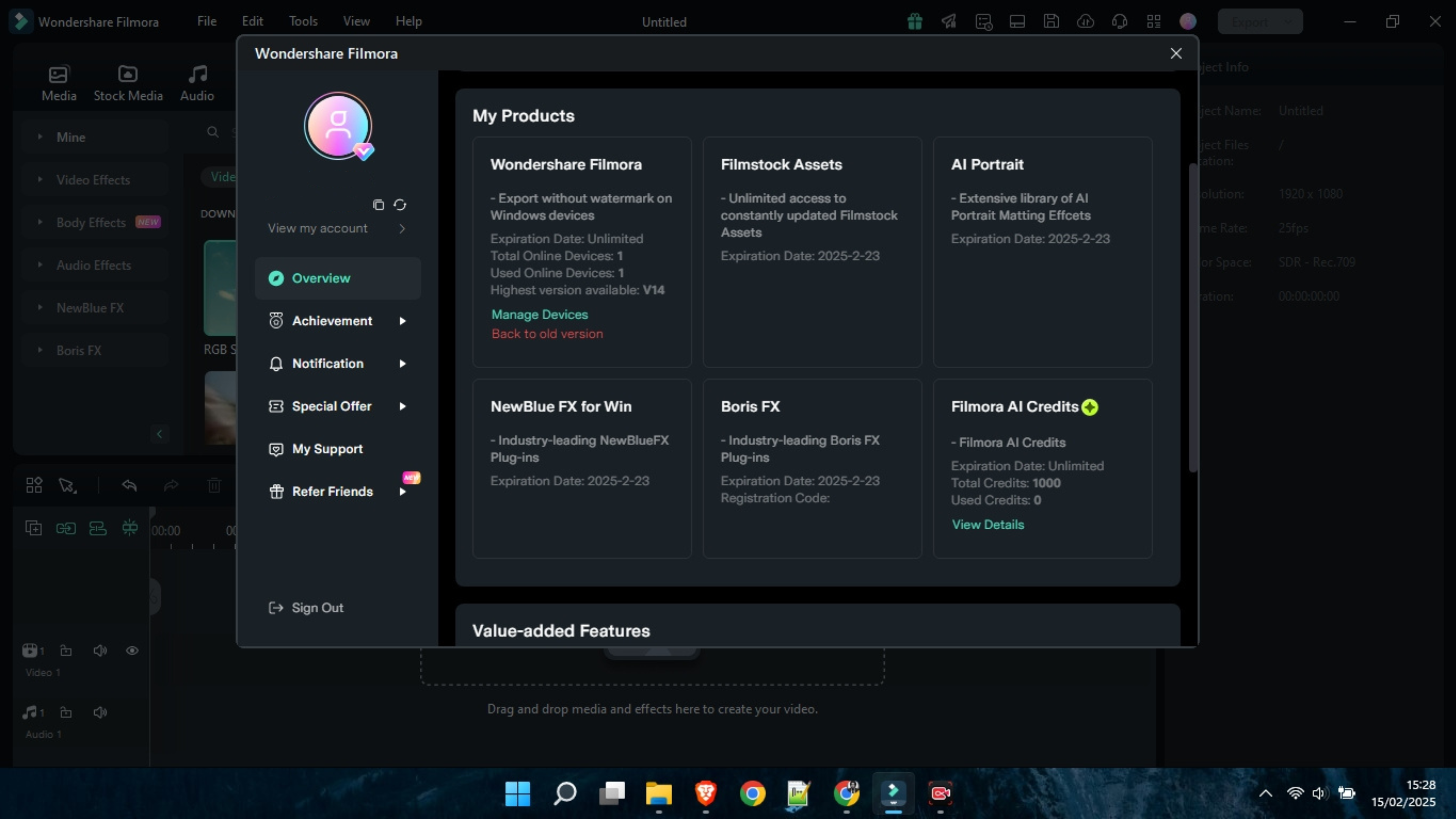Click the undo arrow in the timeline toolbar
1456x819 pixels.
[129, 485]
